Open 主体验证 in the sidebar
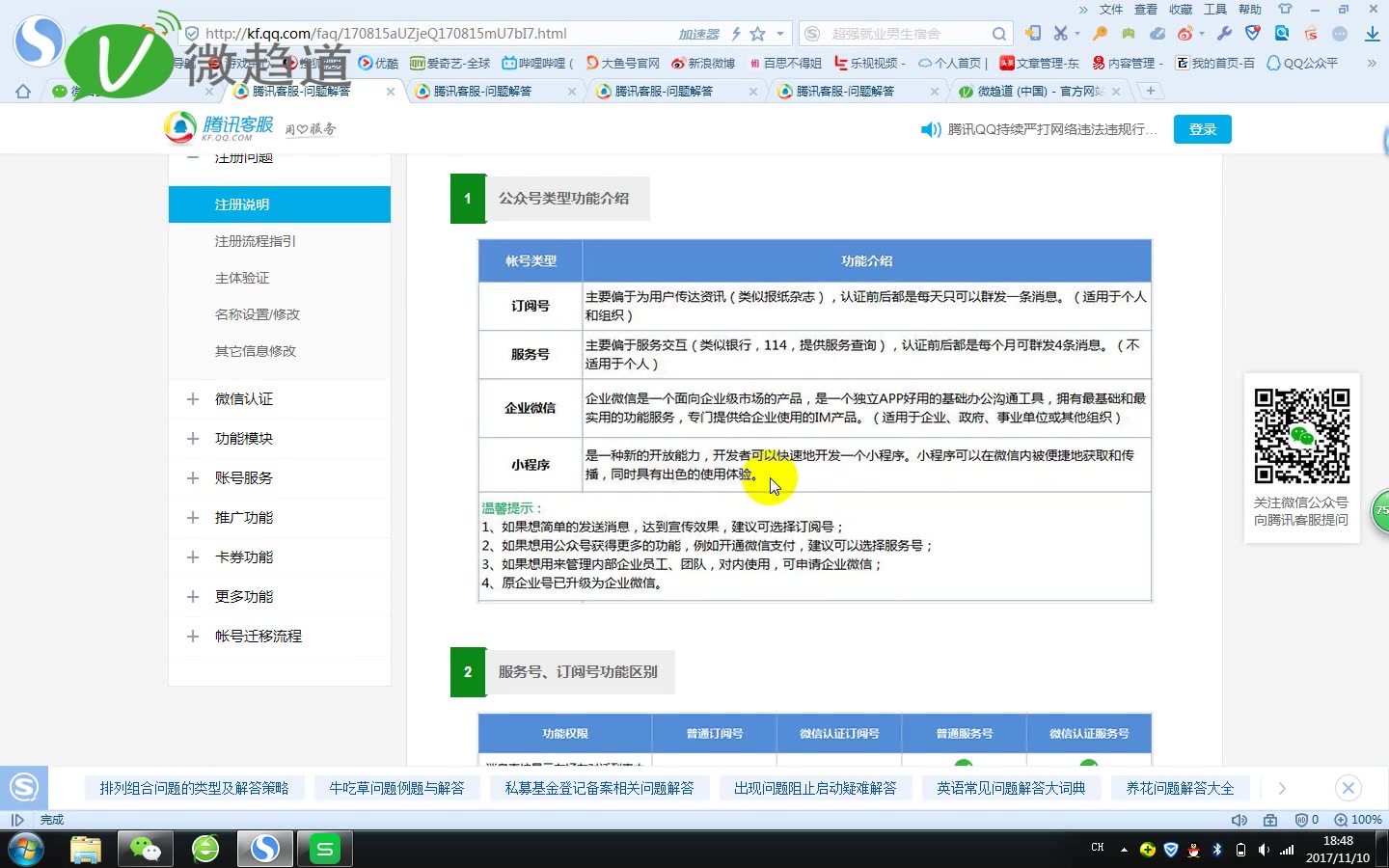The width and height of the screenshot is (1389, 868). click(242, 278)
